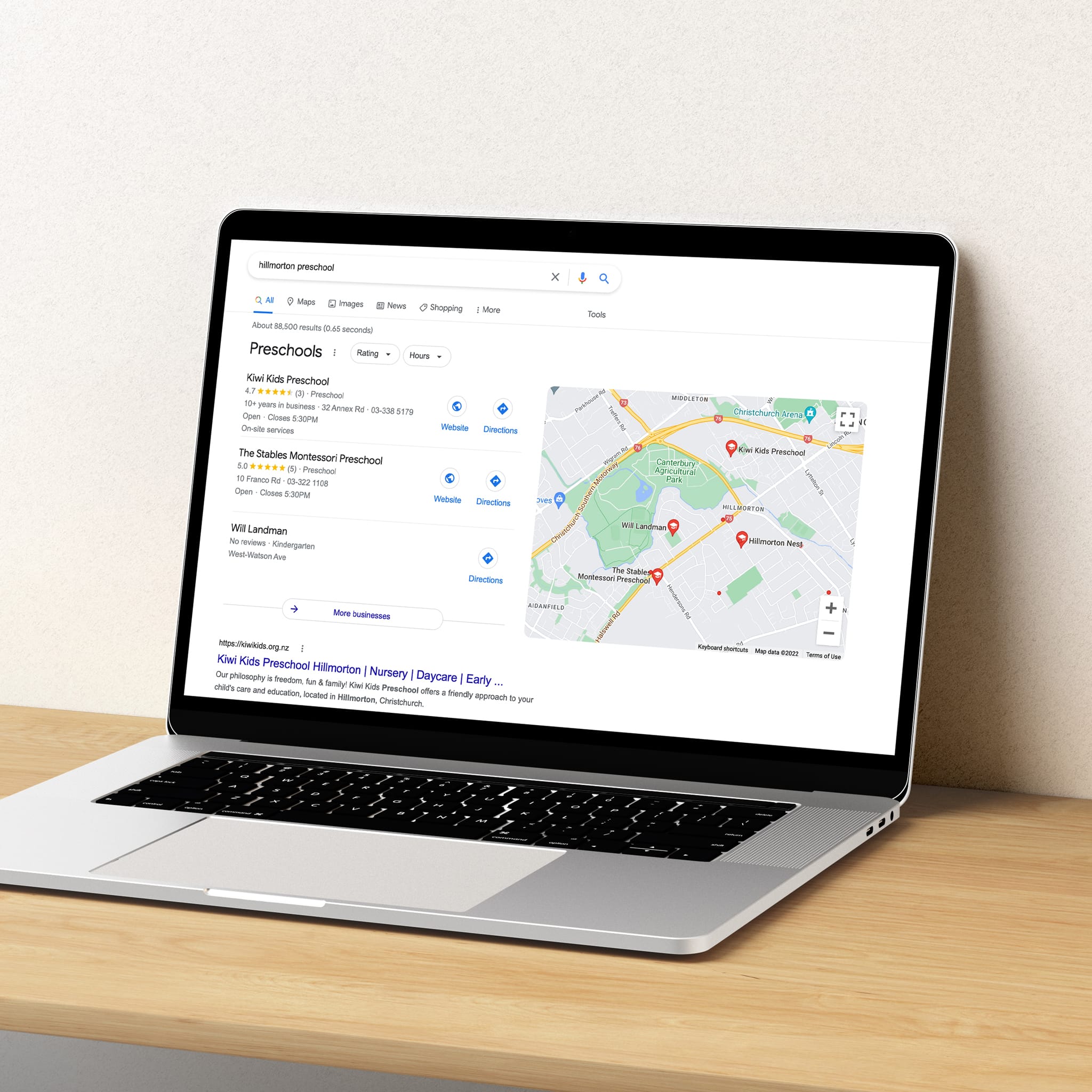
Task: Select the Rating filter dropdown
Action: (371, 353)
